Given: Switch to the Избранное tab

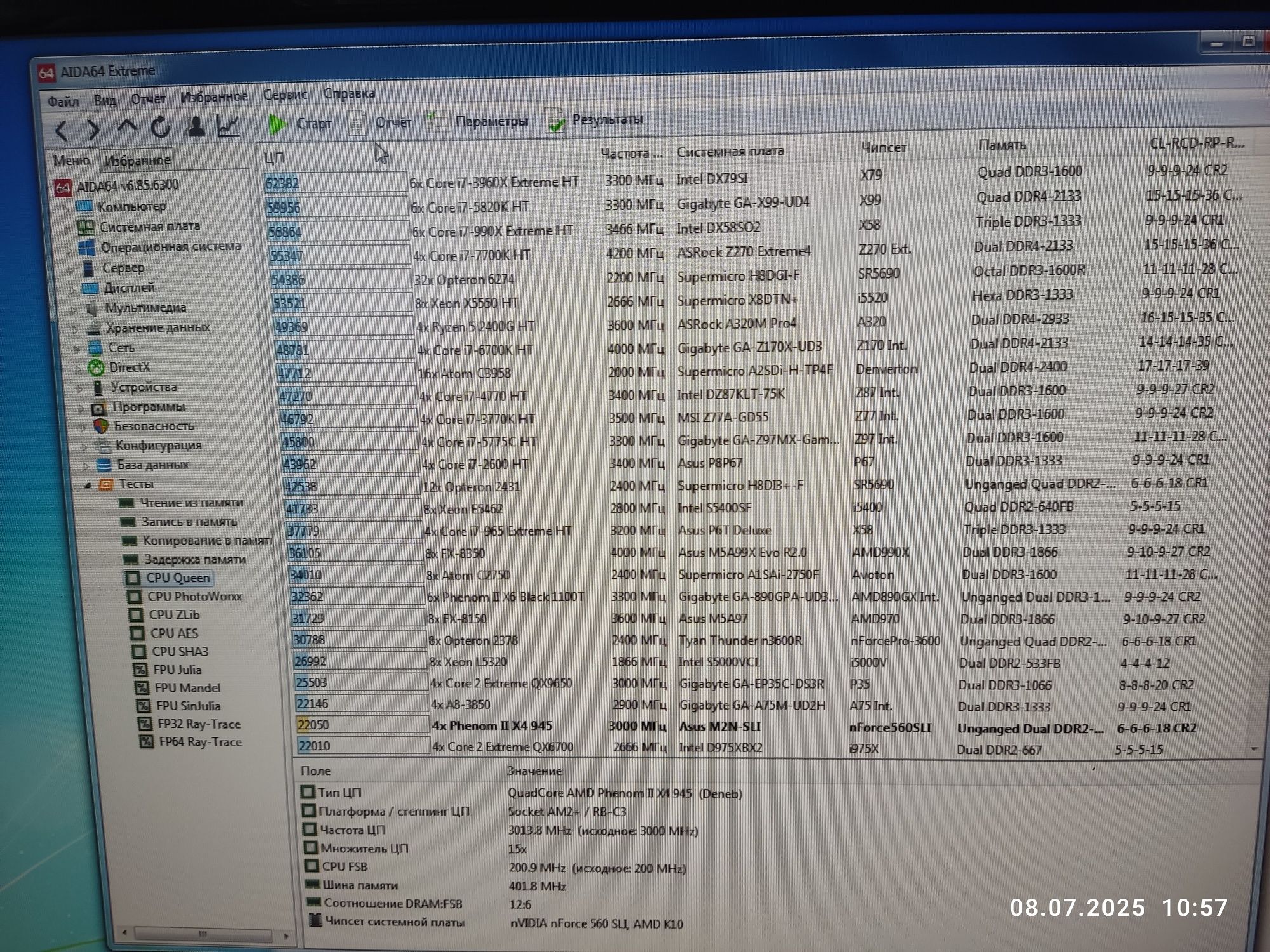Looking at the screenshot, I should pyautogui.click(x=137, y=161).
